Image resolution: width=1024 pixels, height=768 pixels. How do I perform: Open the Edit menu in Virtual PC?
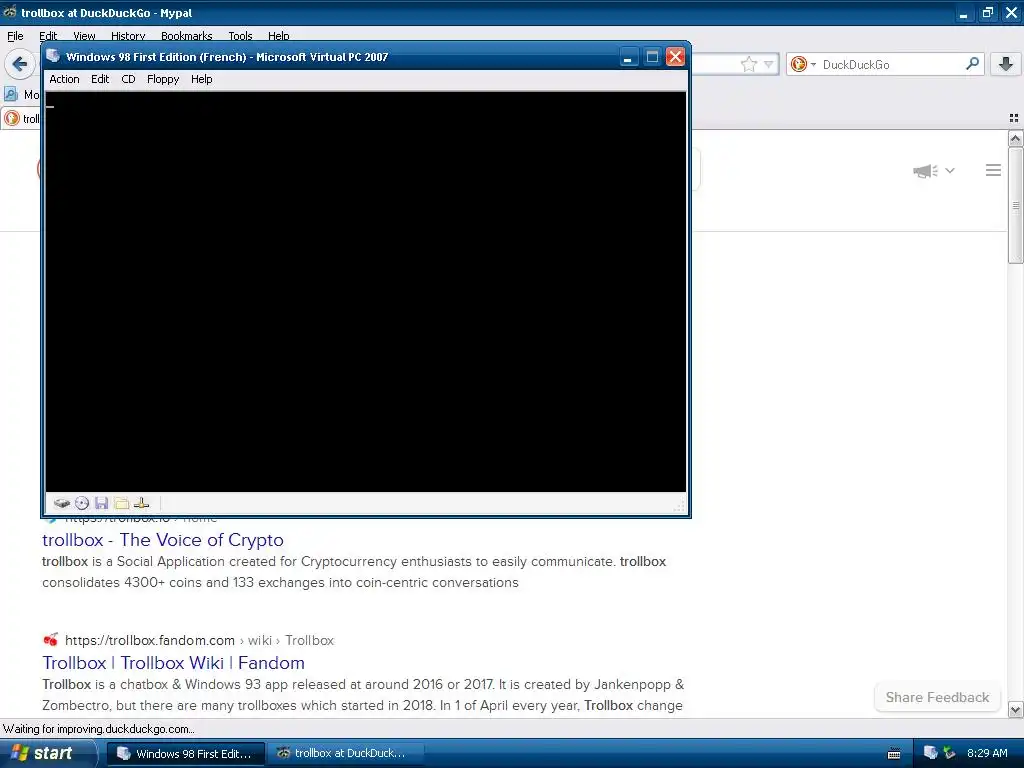pyautogui.click(x=100, y=79)
